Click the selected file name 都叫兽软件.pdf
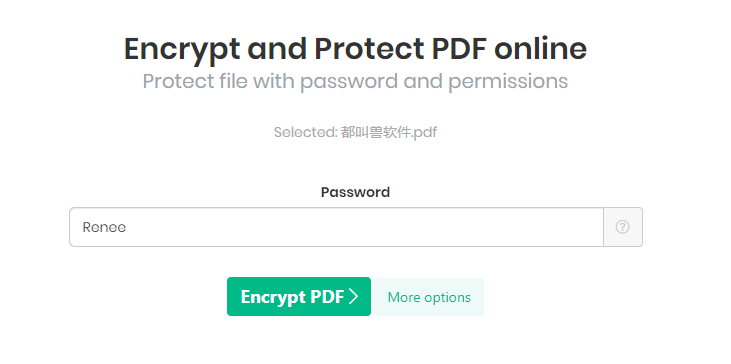This screenshot has width=731, height=364. tap(388, 132)
